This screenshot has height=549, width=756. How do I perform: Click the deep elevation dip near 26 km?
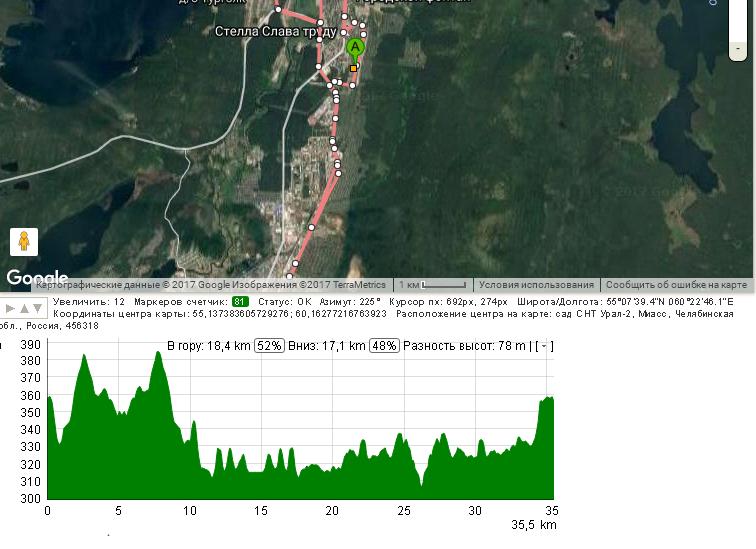point(422,483)
